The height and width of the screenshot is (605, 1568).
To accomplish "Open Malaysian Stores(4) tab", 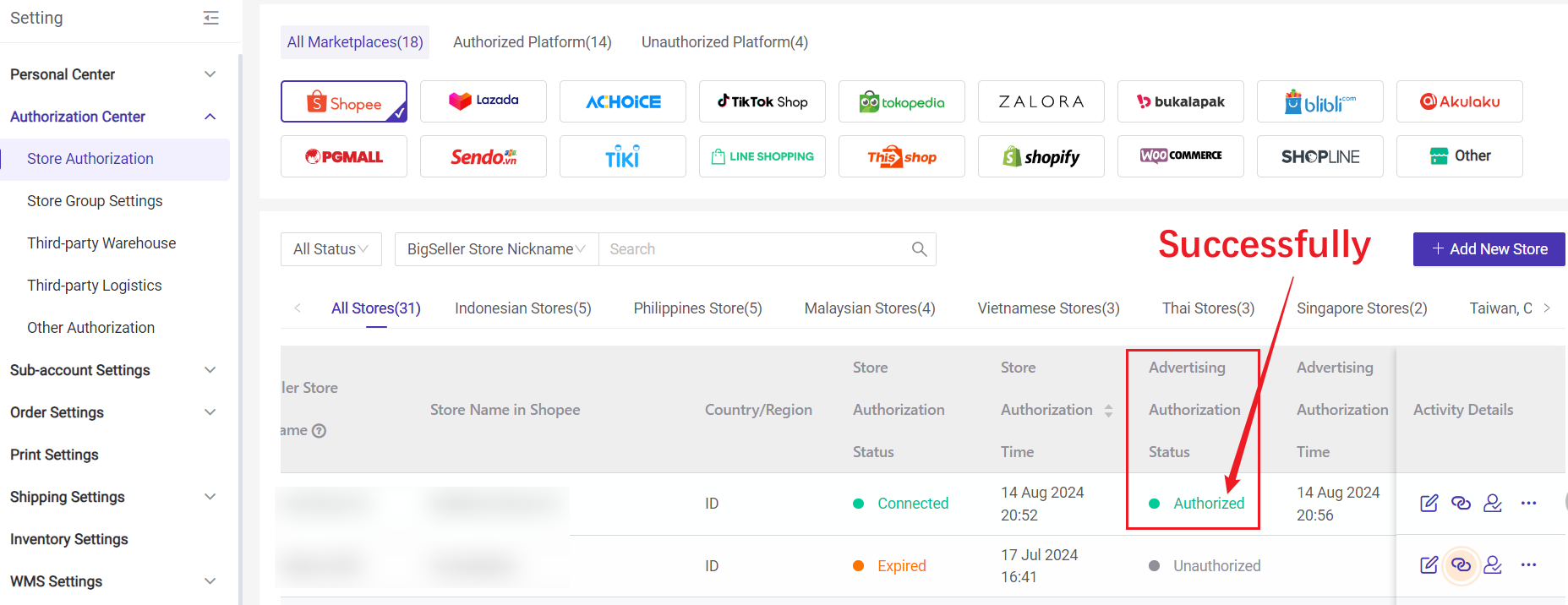I will [870, 308].
